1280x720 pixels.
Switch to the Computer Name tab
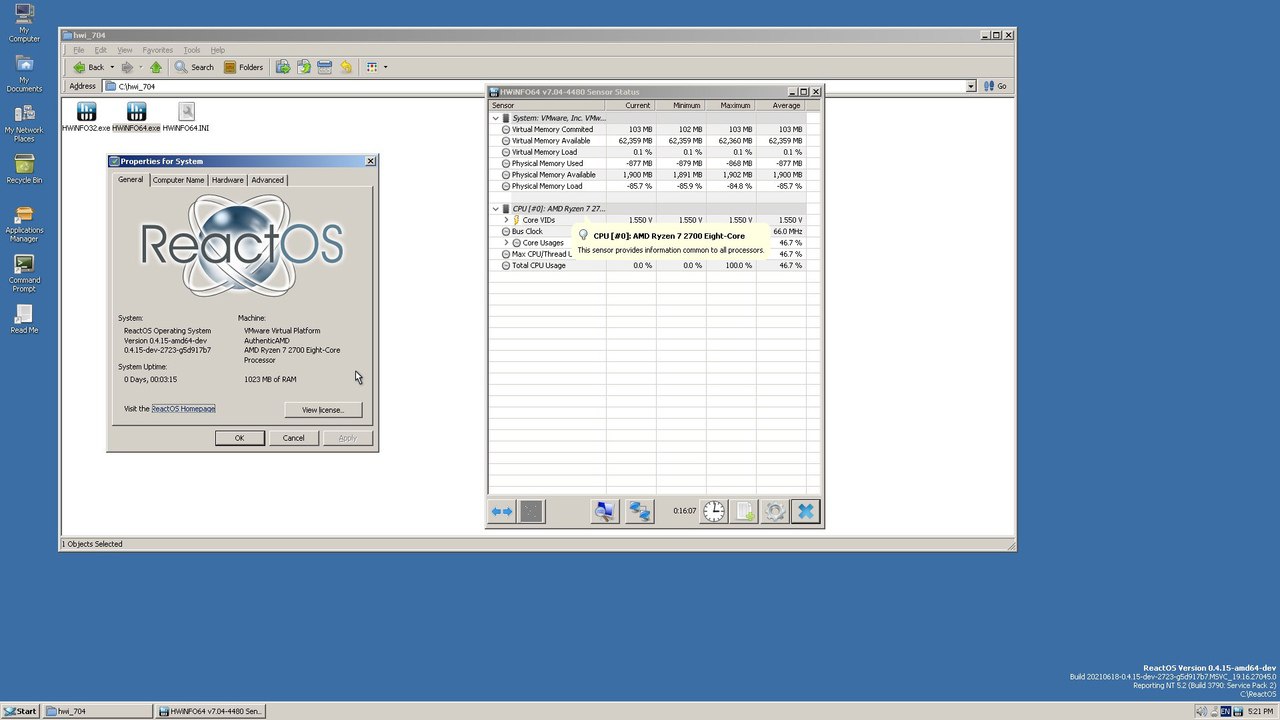tap(178, 180)
